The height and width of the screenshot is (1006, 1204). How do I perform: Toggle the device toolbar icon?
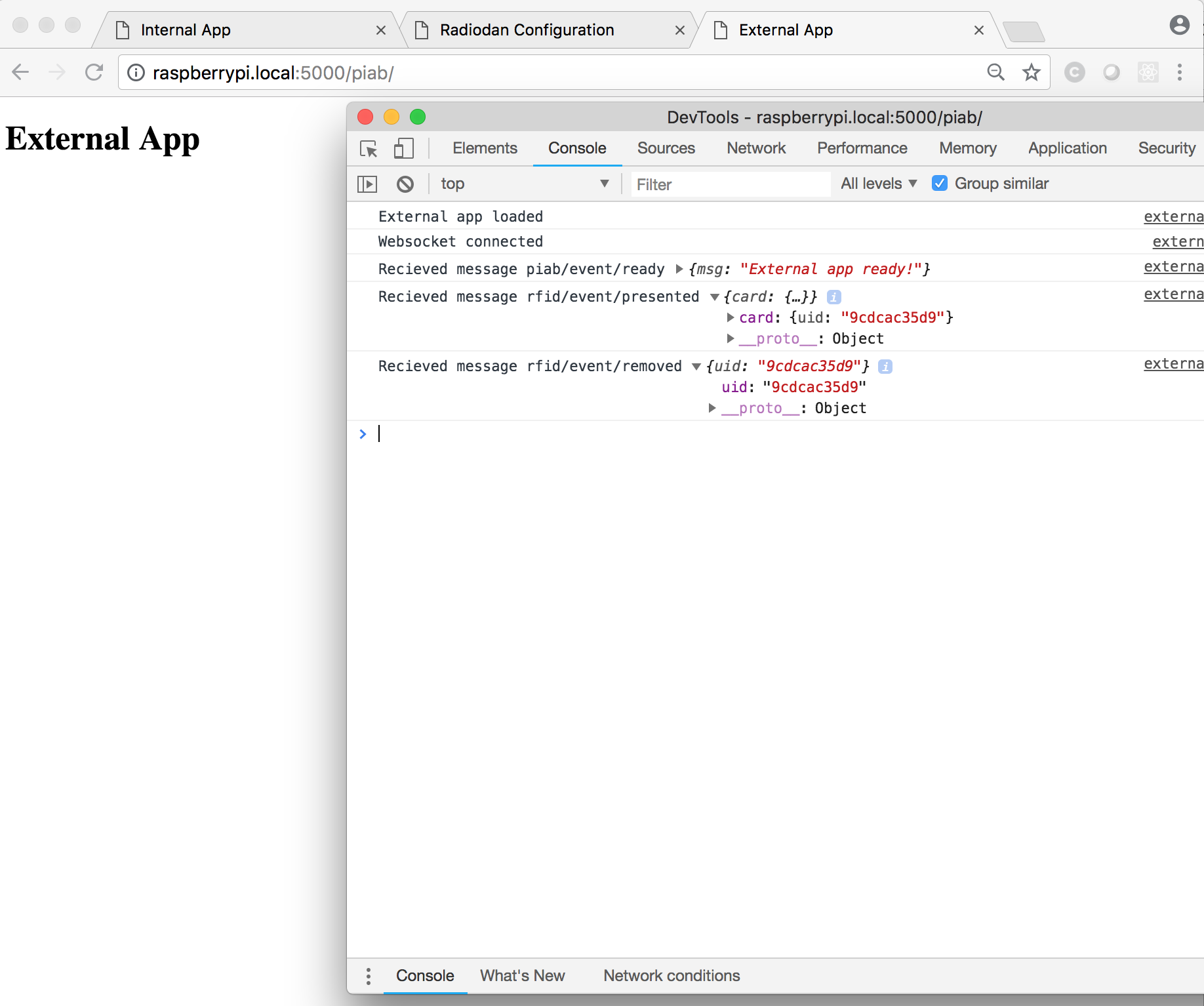click(x=403, y=148)
